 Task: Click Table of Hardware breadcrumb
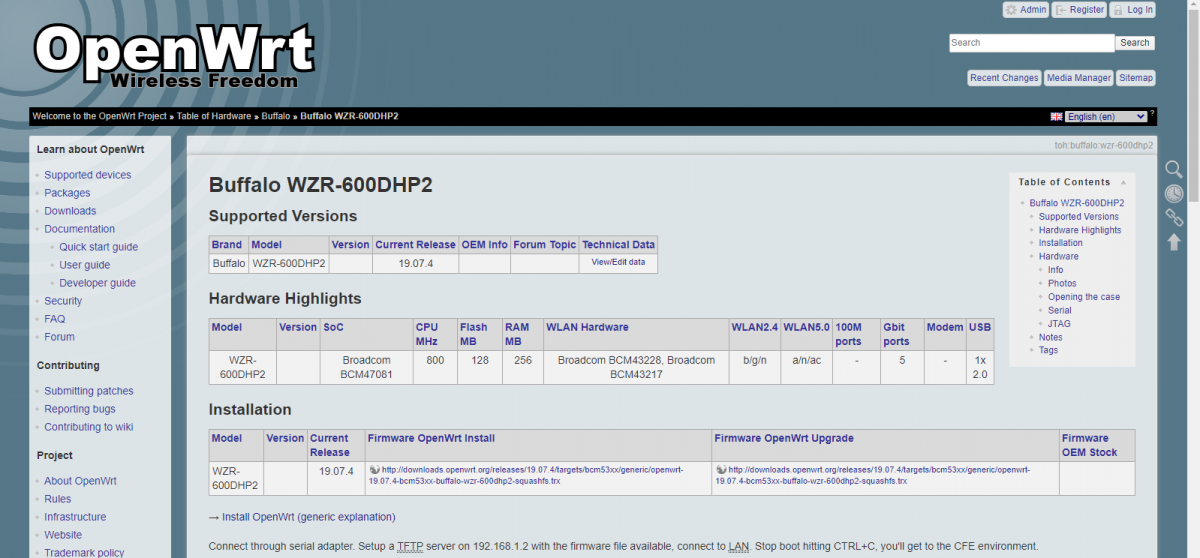[x=214, y=116]
